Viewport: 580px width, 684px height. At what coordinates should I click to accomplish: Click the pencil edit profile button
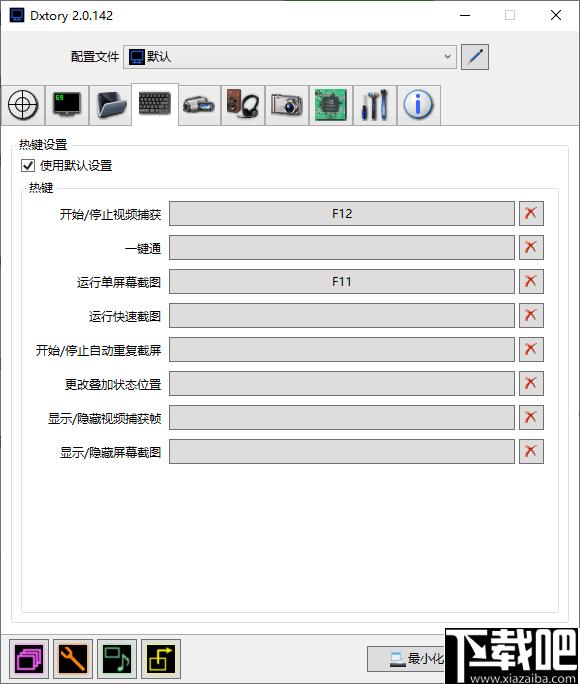(475, 57)
